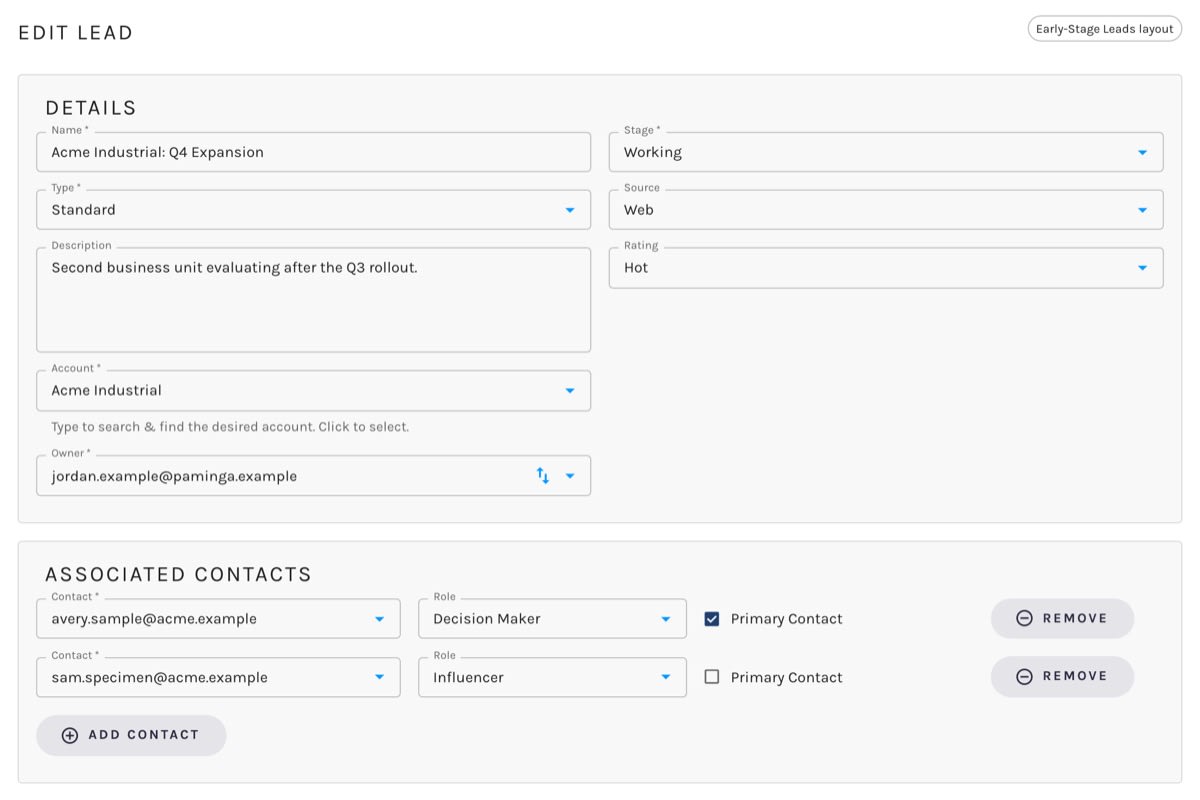Viewport: 1200px width, 800px height.
Task: Click the plus-circle icon on Add Contact
Action: click(70, 735)
